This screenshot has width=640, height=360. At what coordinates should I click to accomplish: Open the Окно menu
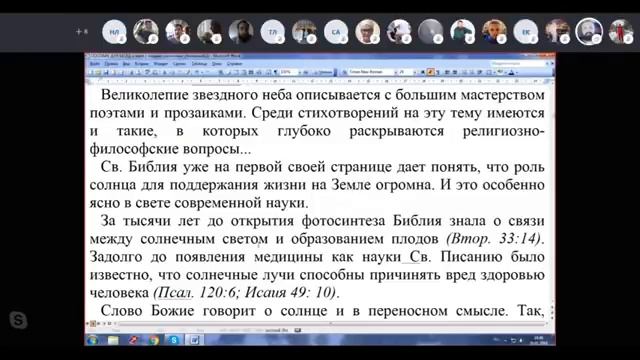coord(217,64)
